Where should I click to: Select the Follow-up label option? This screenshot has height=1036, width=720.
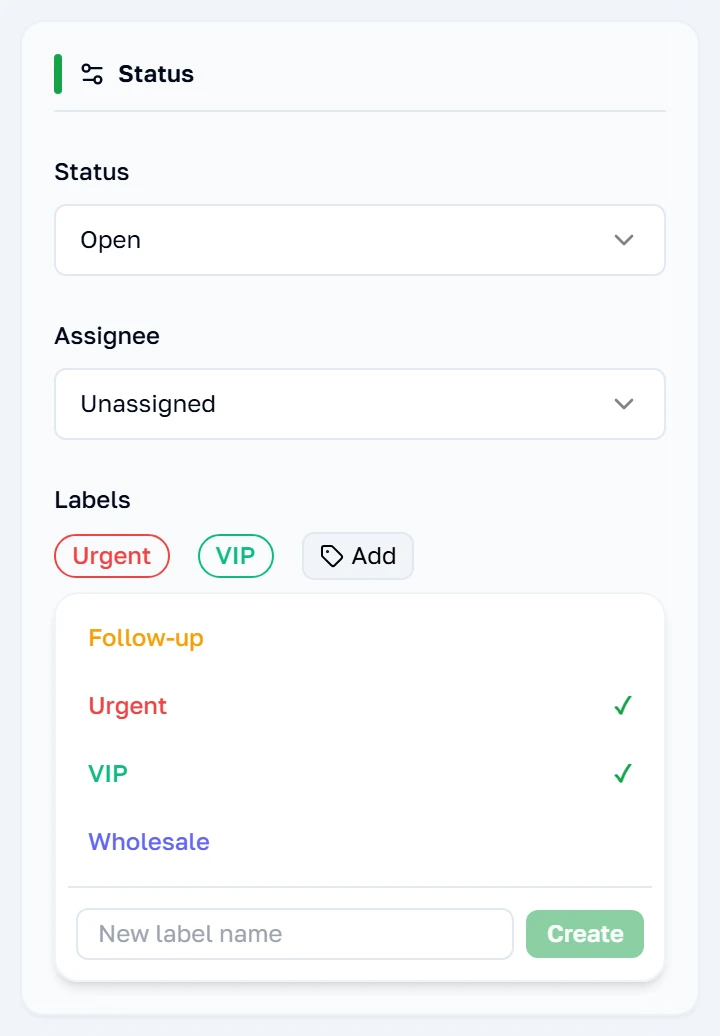pyautogui.click(x=360, y=638)
